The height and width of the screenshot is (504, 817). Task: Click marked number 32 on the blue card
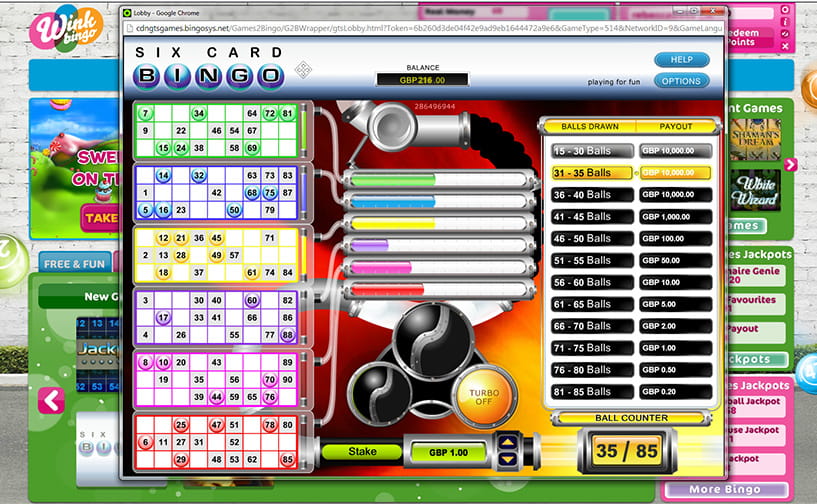tap(199, 176)
